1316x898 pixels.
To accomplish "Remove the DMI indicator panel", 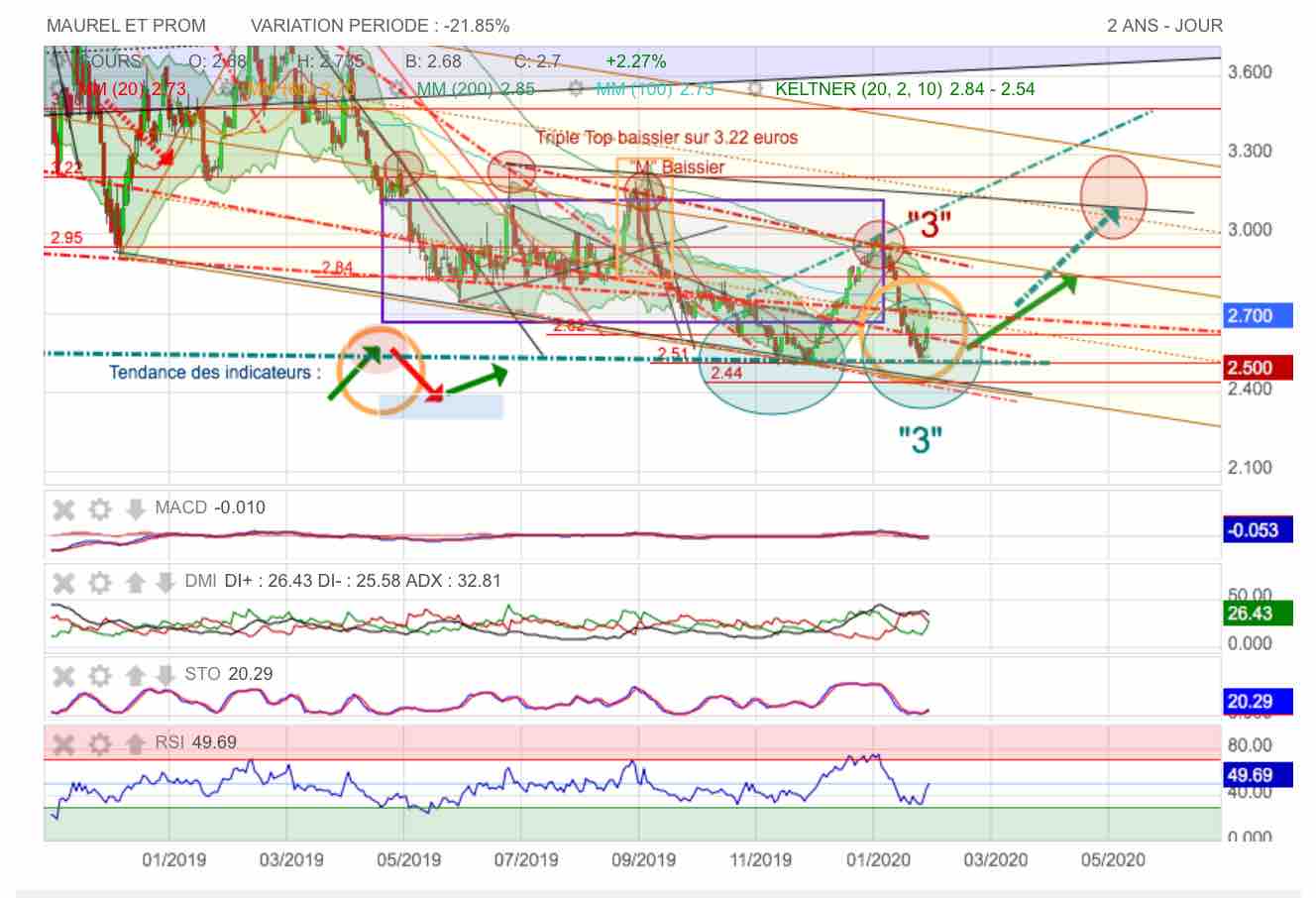I will (63, 583).
